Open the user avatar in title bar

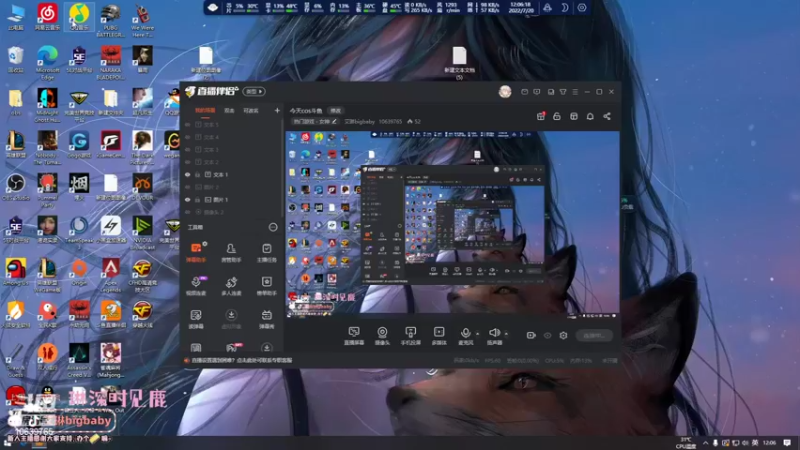click(505, 91)
